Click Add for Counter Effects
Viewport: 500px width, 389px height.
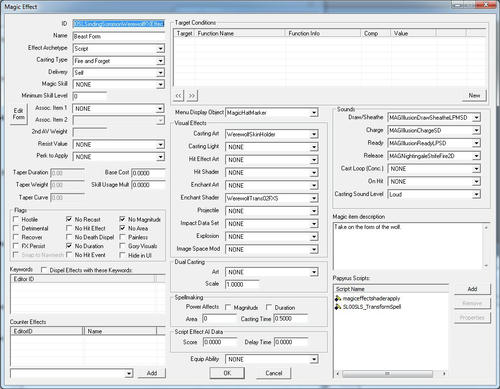pyautogui.click(x=152, y=373)
